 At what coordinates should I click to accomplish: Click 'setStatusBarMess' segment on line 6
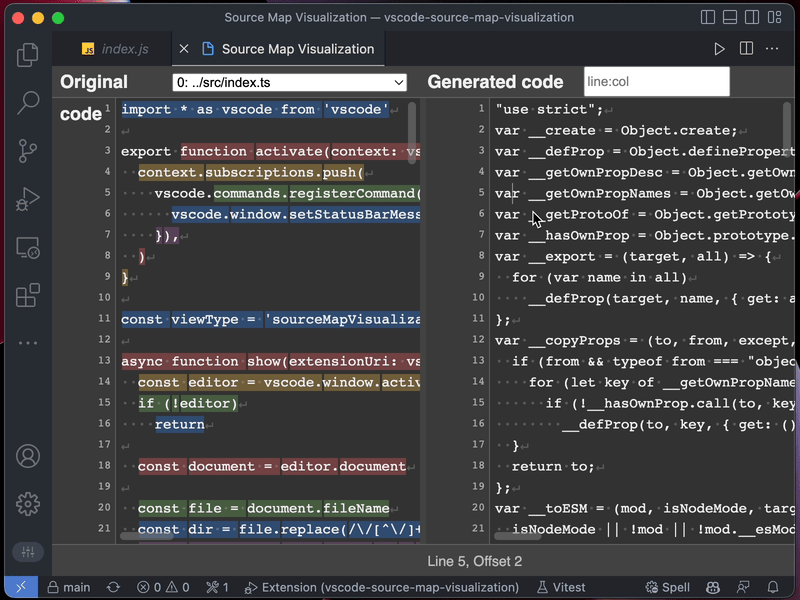click(x=355, y=214)
